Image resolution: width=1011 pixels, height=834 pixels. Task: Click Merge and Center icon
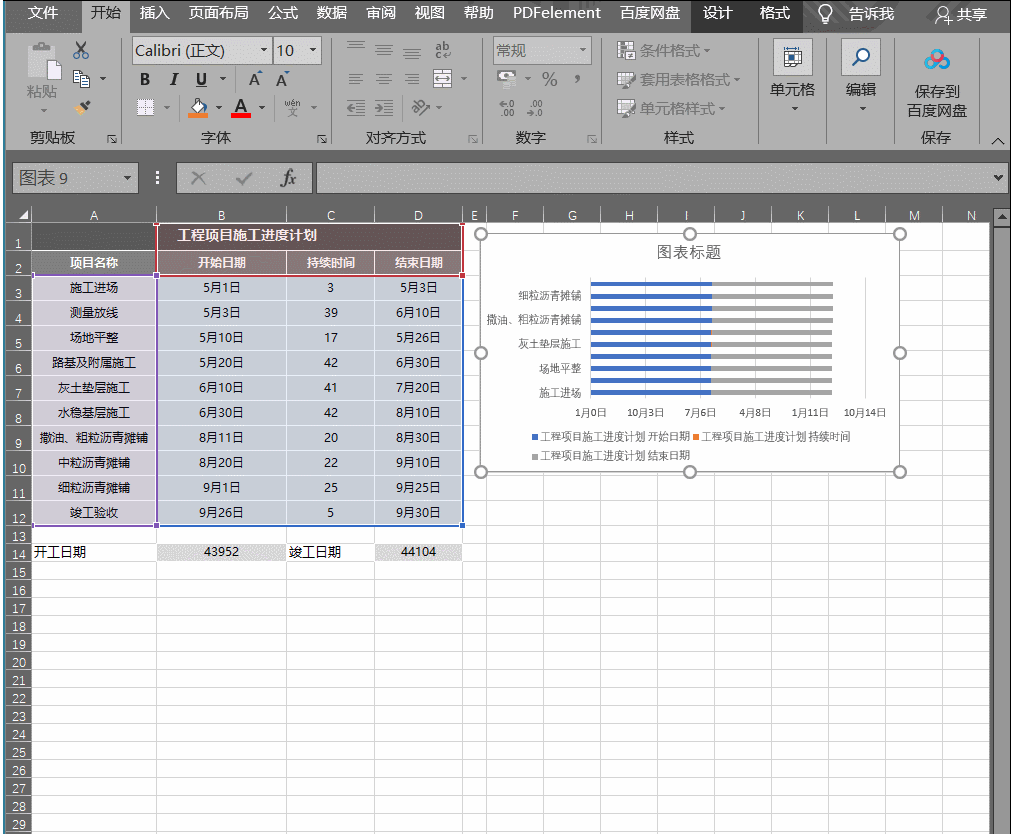(x=442, y=79)
